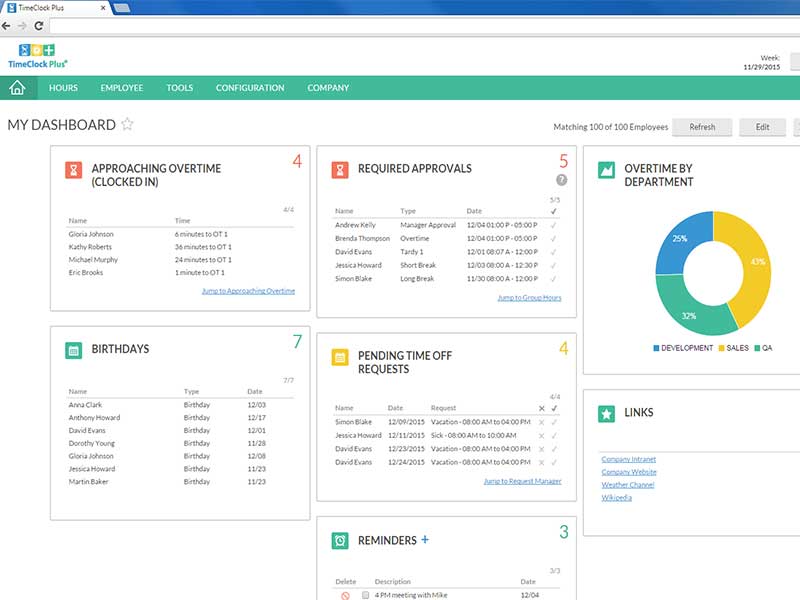Deny Simon Blake's time off request
The width and height of the screenshot is (800, 600).
tap(542, 422)
